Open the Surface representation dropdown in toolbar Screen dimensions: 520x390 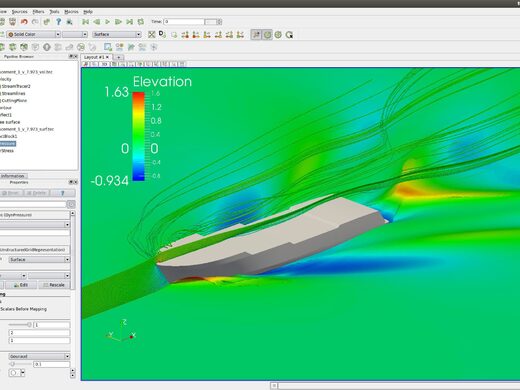click(117, 34)
